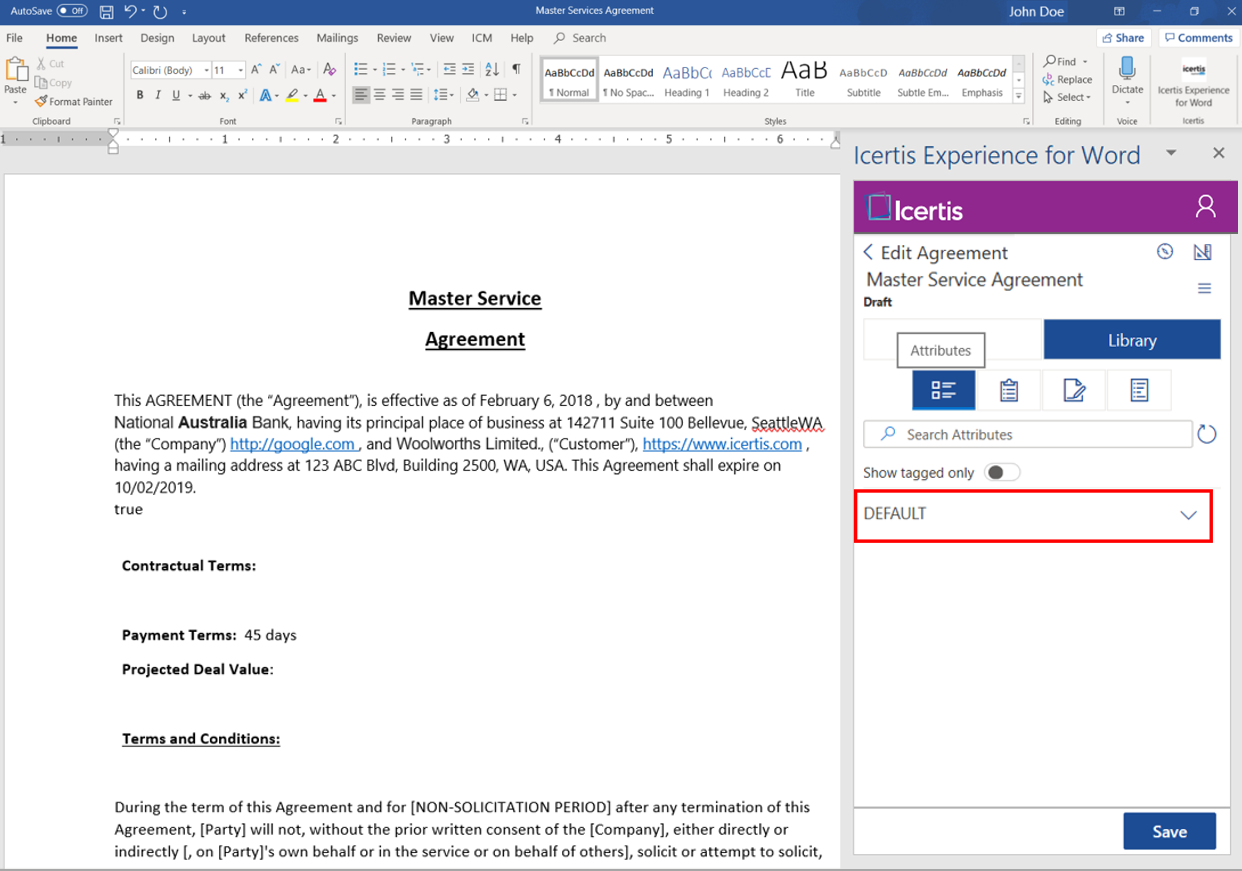This screenshot has height=871, width=1242.
Task: Open the References ribbon tab
Action: [271, 38]
